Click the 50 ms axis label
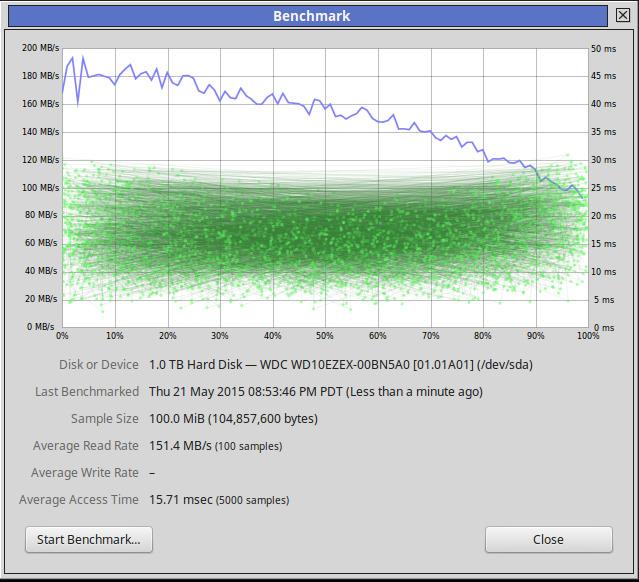The height and width of the screenshot is (582, 639). 604,49
